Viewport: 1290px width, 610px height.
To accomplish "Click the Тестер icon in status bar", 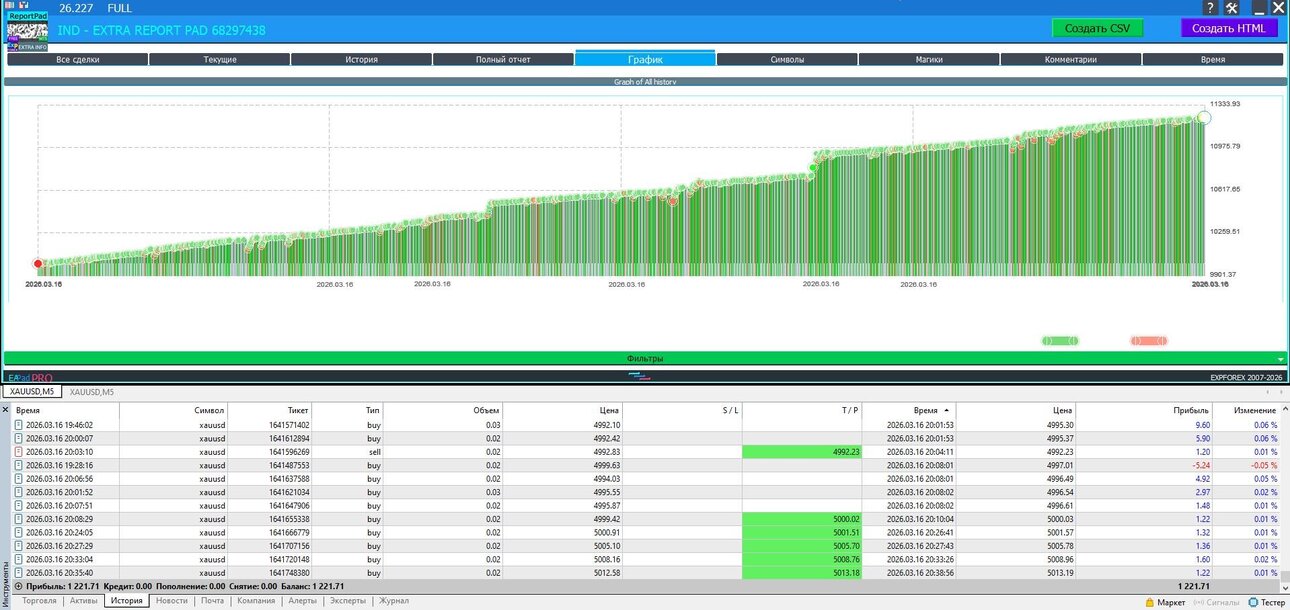I will [x=1251, y=602].
